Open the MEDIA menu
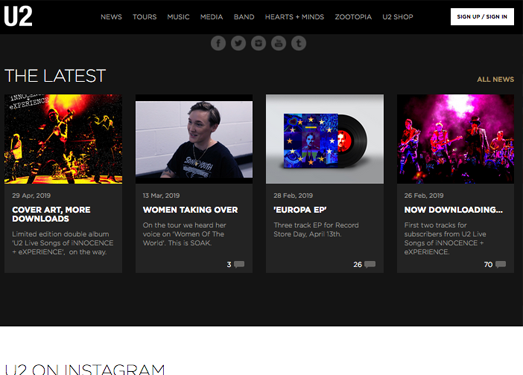The width and height of the screenshot is (523, 375). [x=211, y=17]
